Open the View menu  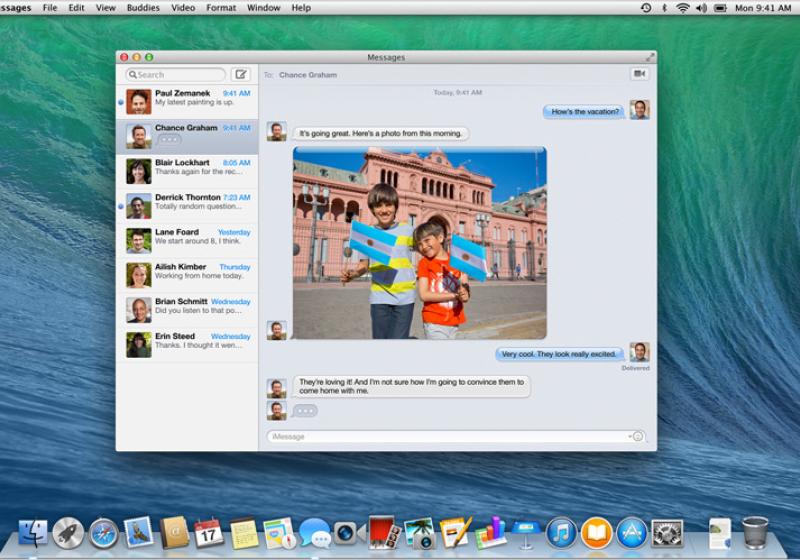(x=106, y=8)
